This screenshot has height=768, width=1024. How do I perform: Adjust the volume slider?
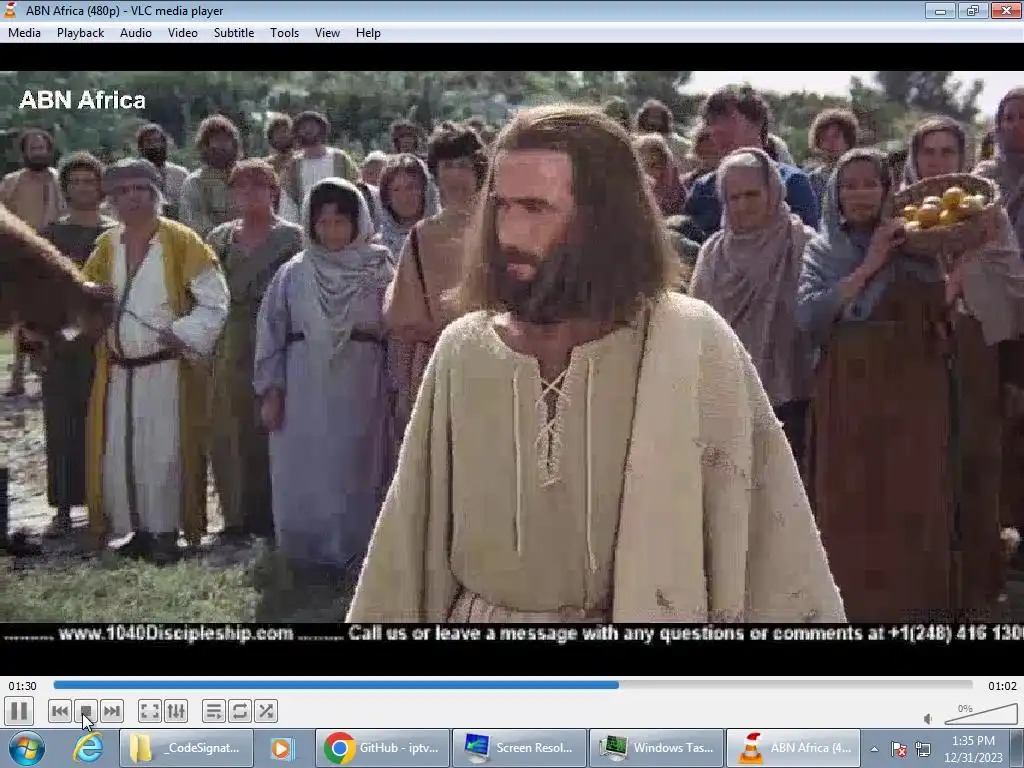[x=981, y=714]
